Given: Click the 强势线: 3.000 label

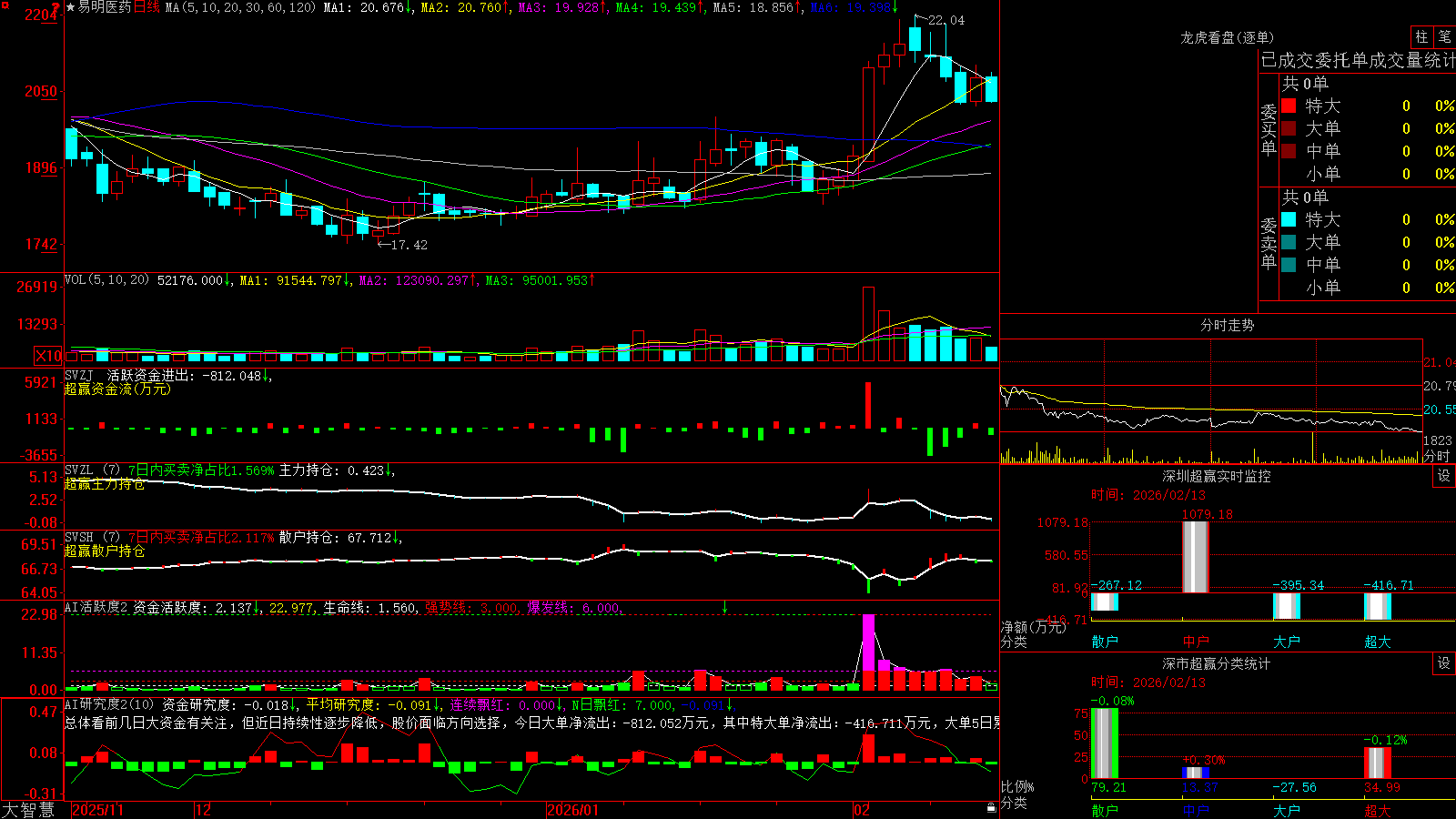Looking at the screenshot, I should tap(472, 608).
